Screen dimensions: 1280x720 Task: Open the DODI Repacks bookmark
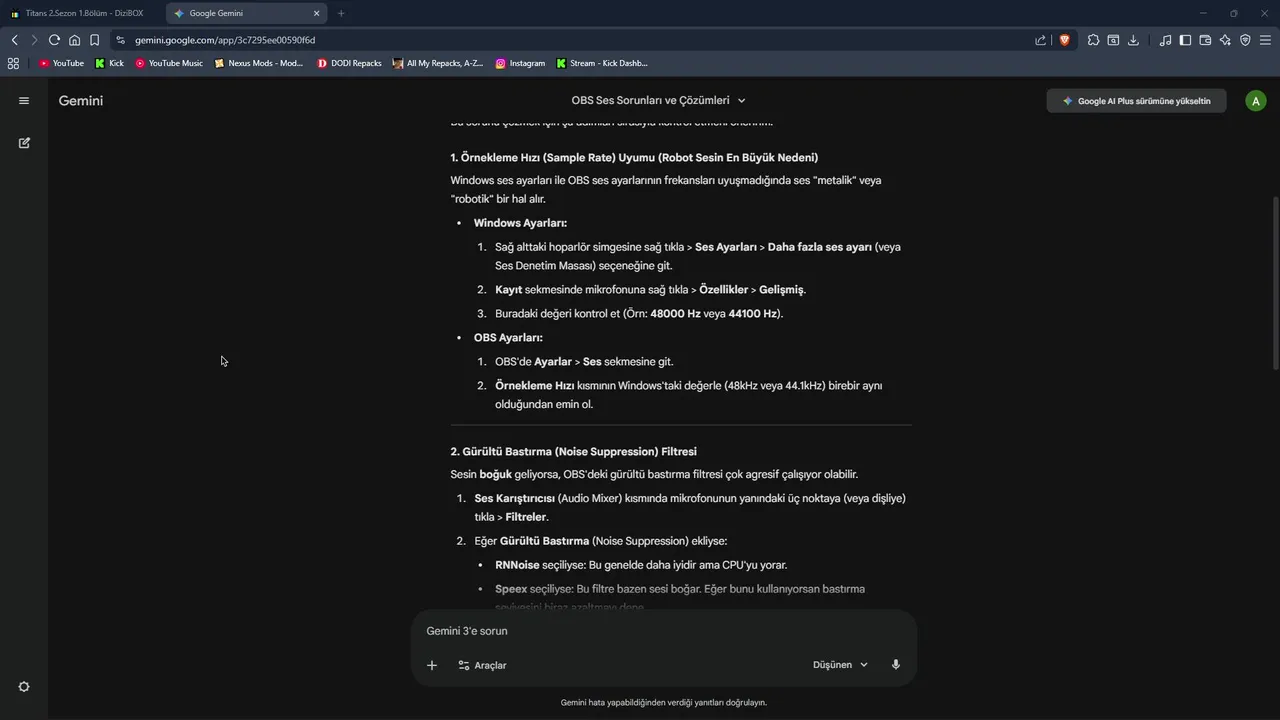[349, 63]
